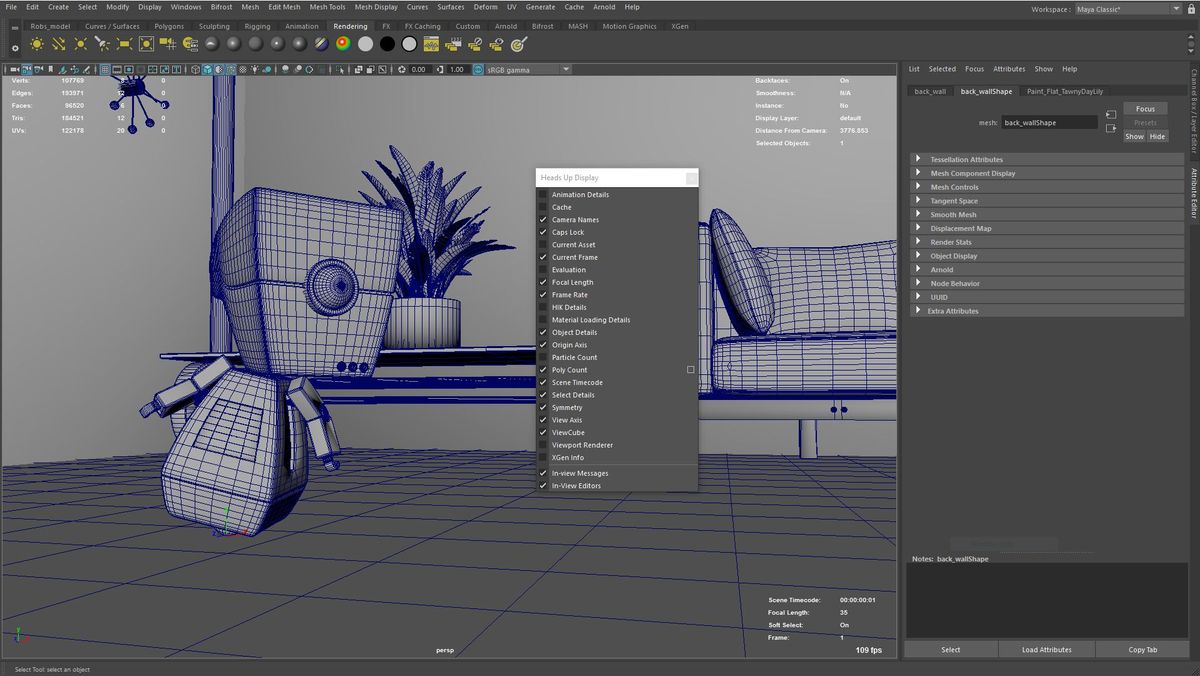Toggle textured display in the viewport toolbar
Screen dimensions: 1200x676
click(x=231, y=69)
